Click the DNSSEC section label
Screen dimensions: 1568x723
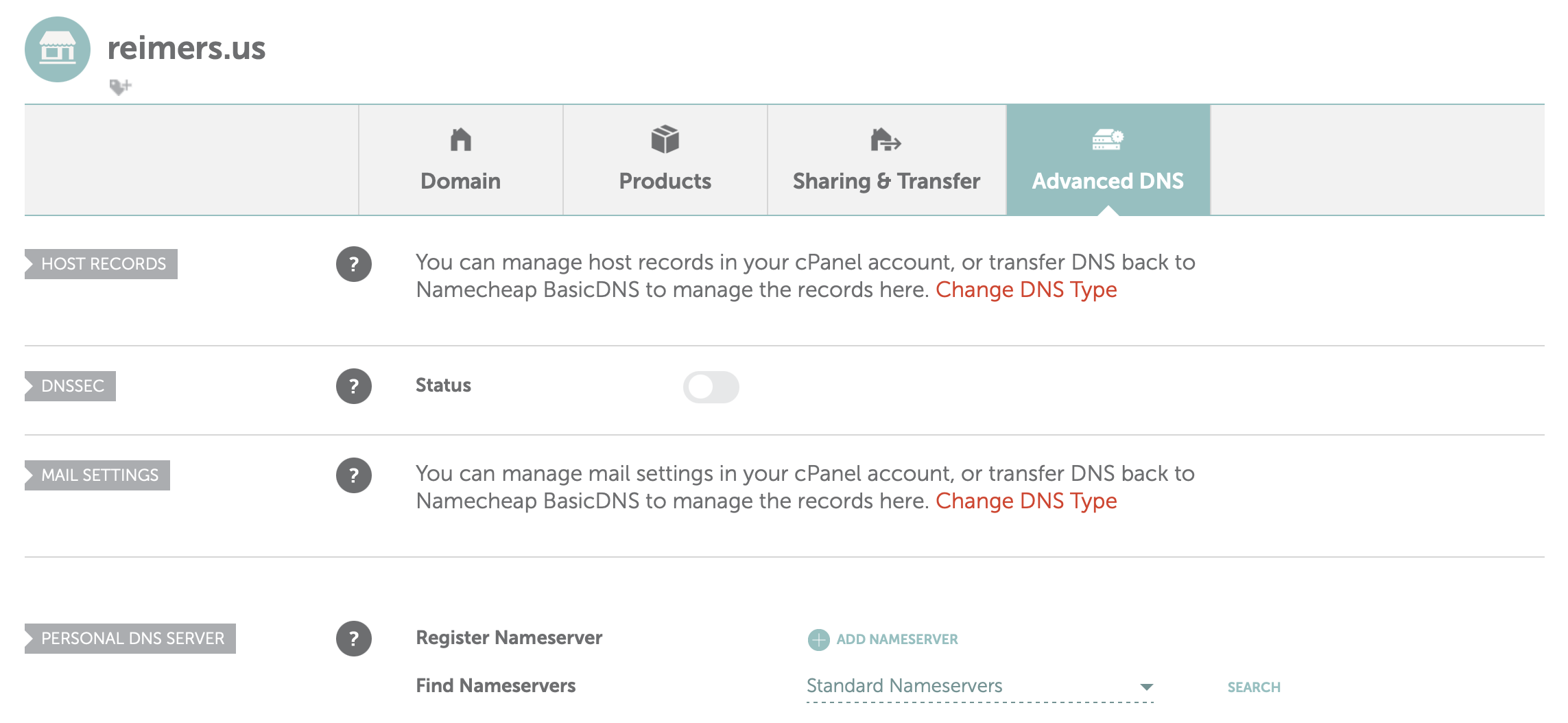pyautogui.click(x=71, y=386)
